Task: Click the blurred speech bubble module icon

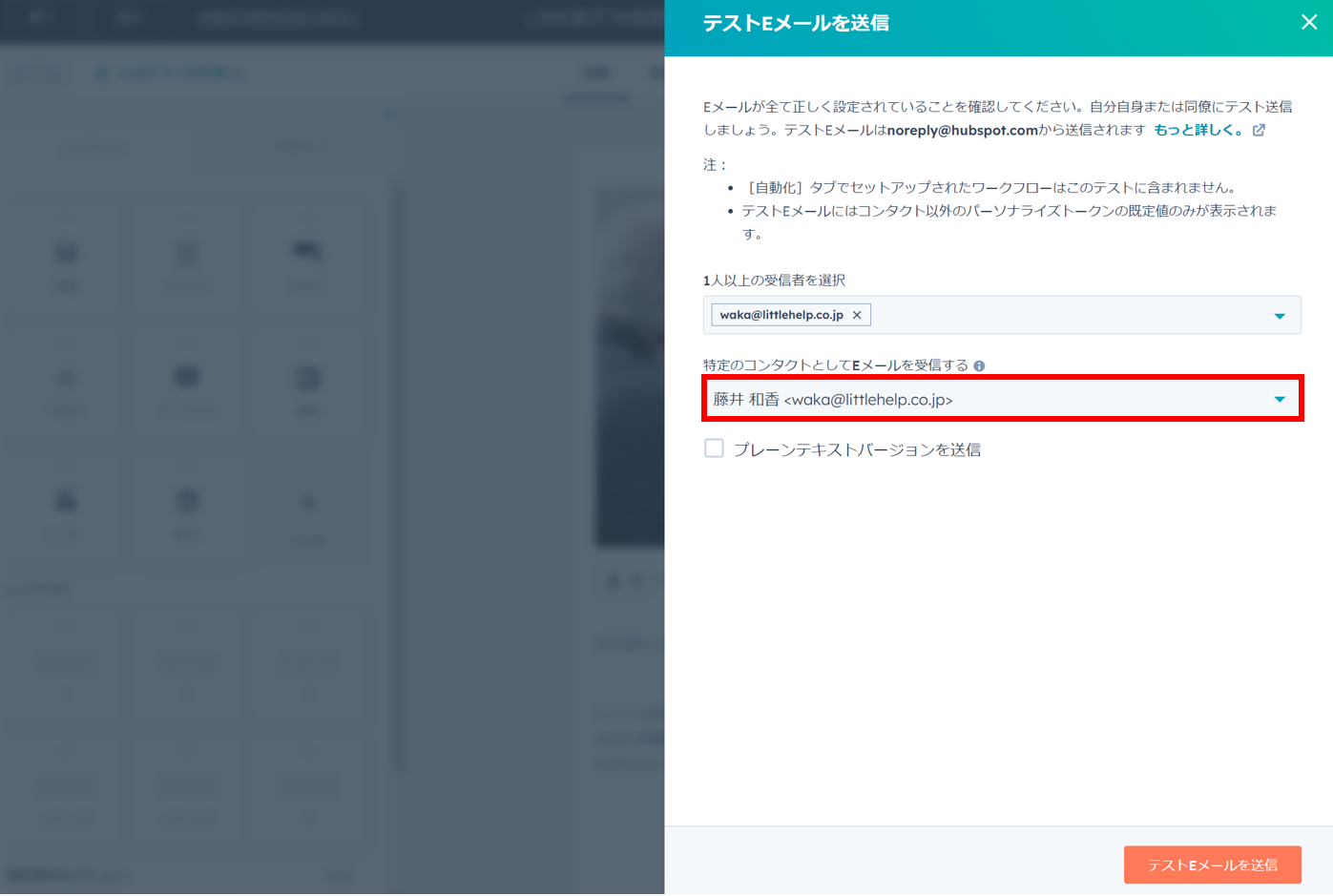Action: [x=187, y=377]
